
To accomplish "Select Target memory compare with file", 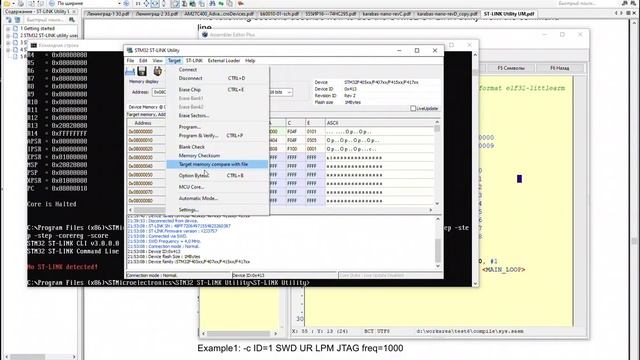I will (x=218, y=164).
